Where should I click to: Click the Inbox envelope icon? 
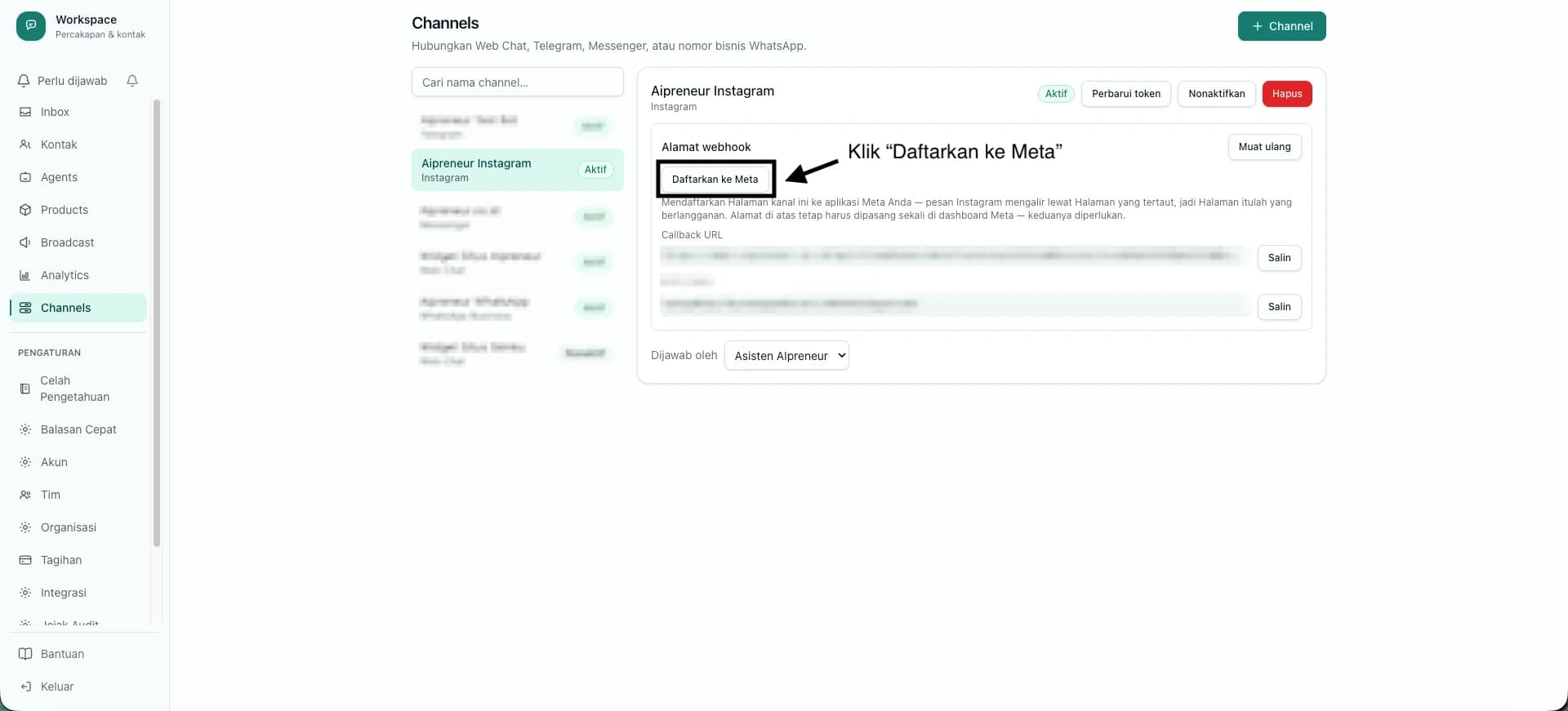point(25,112)
